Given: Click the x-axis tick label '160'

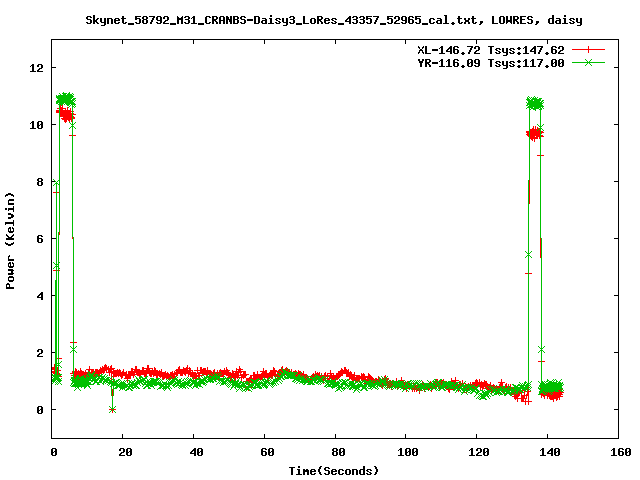Looking at the screenshot, I should point(621,452).
